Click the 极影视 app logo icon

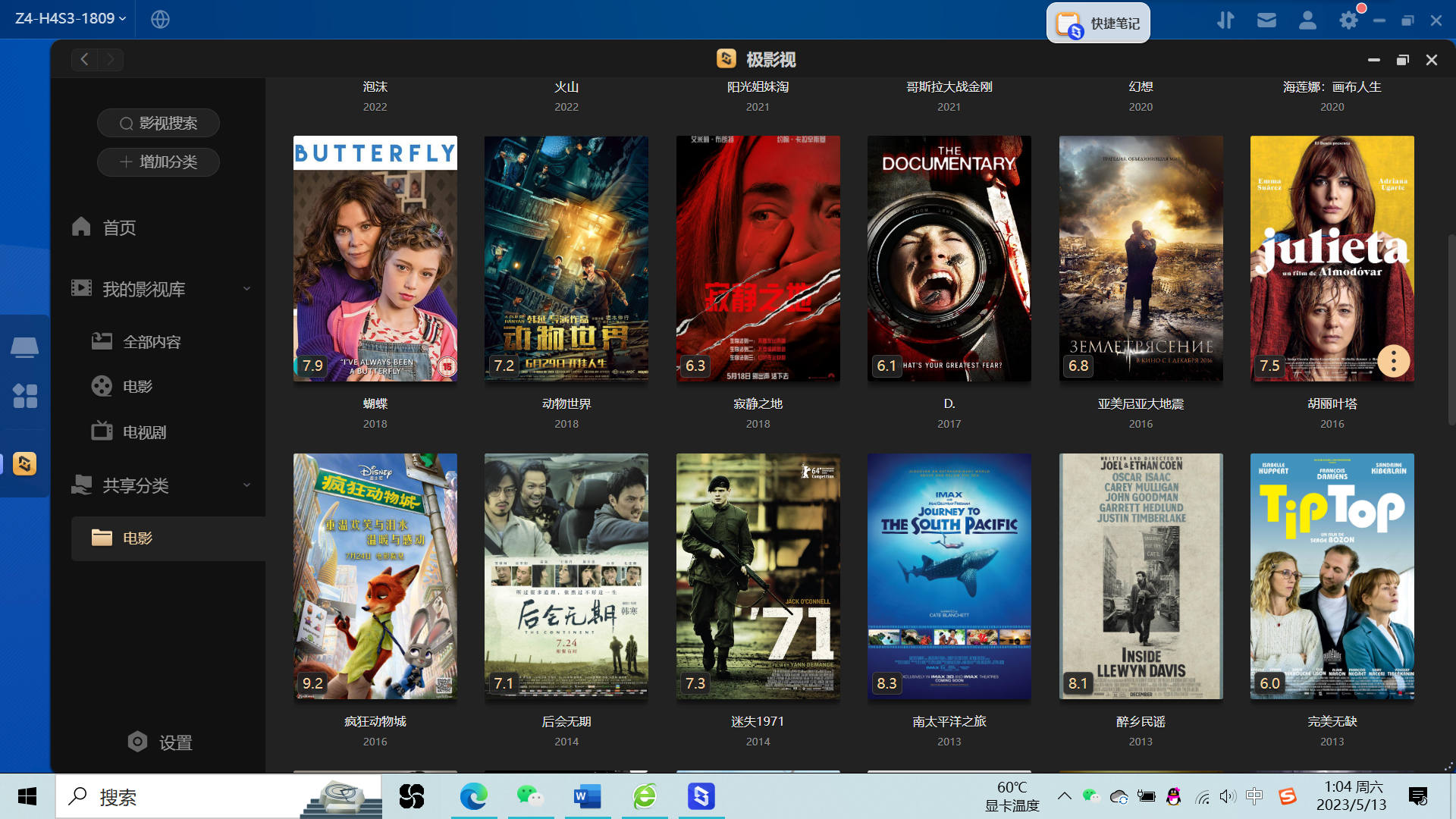coord(726,58)
